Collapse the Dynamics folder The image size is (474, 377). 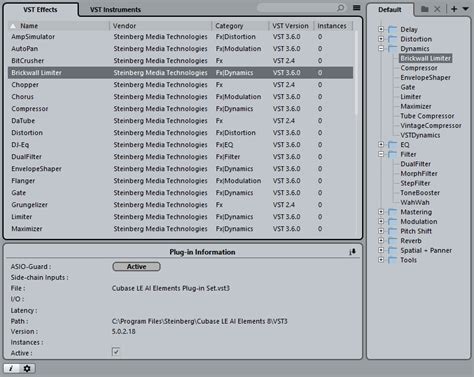tap(381, 48)
